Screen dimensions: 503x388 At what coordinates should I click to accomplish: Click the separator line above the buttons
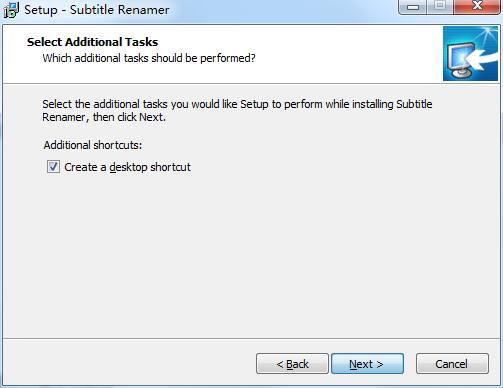tap(251, 339)
